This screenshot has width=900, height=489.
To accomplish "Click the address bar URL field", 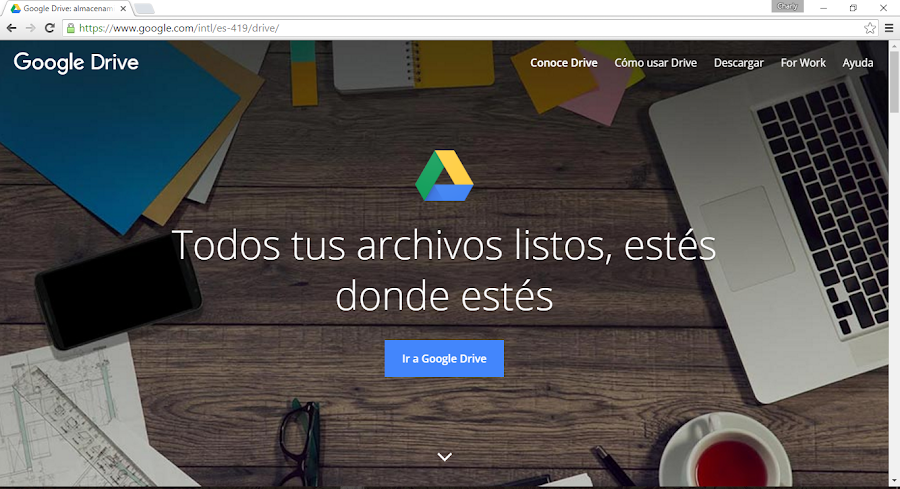I will click(465, 28).
